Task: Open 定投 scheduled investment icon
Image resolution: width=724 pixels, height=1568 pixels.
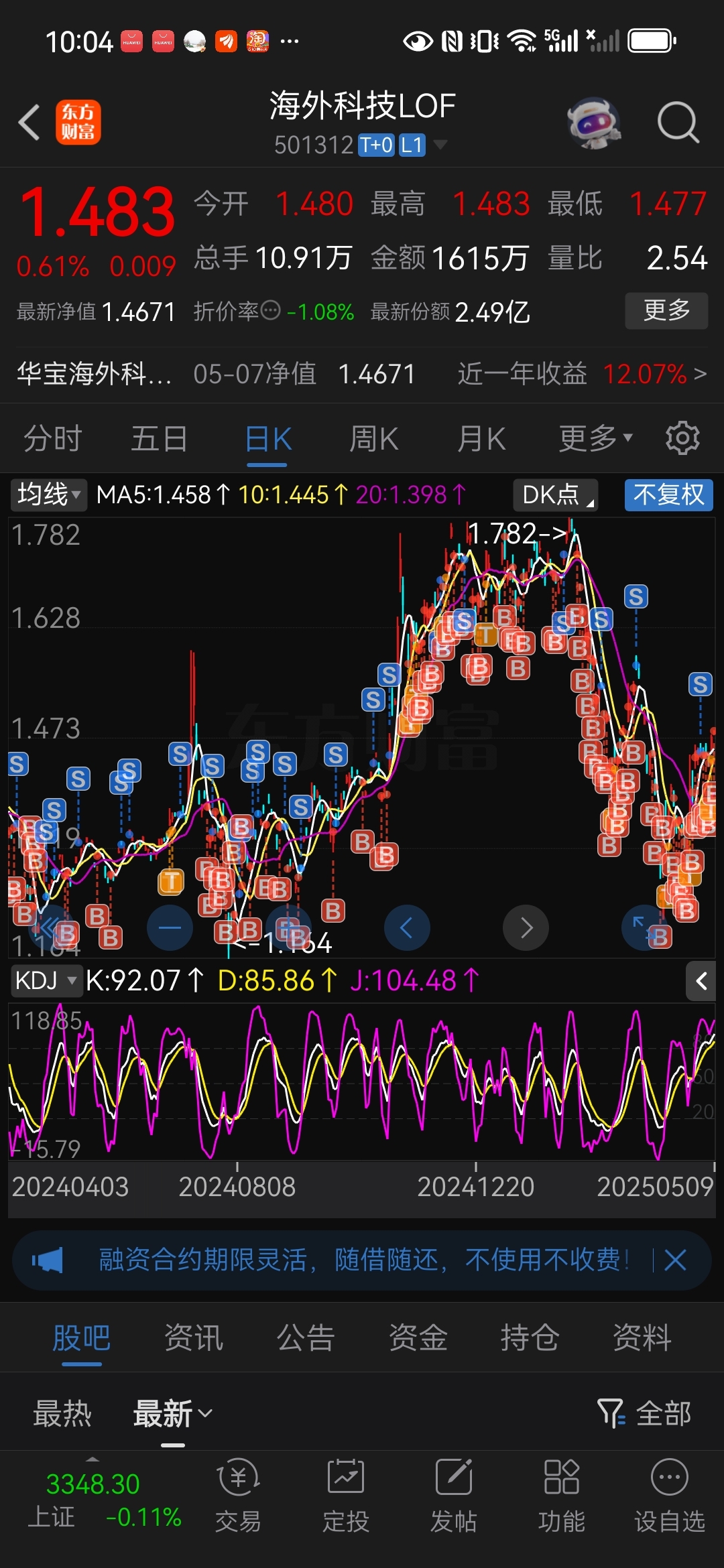Action: click(x=346, y=1495)
